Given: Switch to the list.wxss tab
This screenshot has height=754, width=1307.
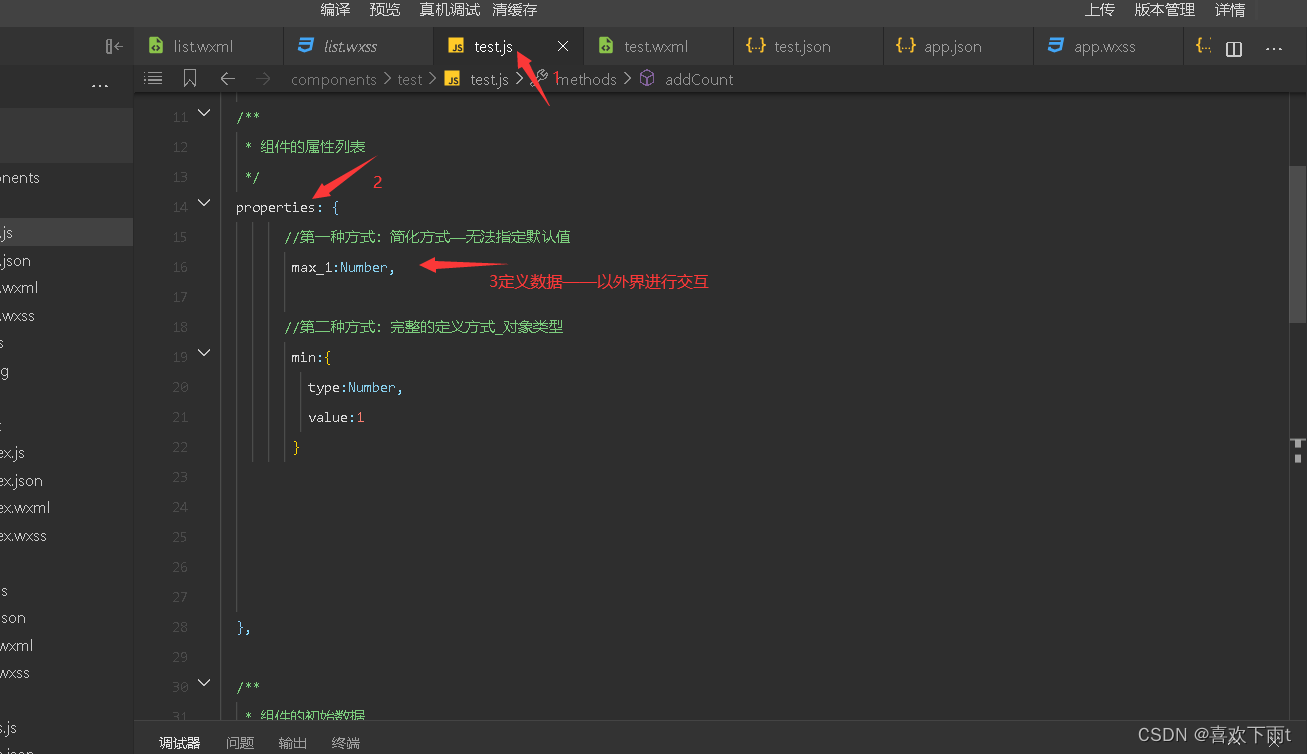Looking at the screenshot, I should 359,46.
